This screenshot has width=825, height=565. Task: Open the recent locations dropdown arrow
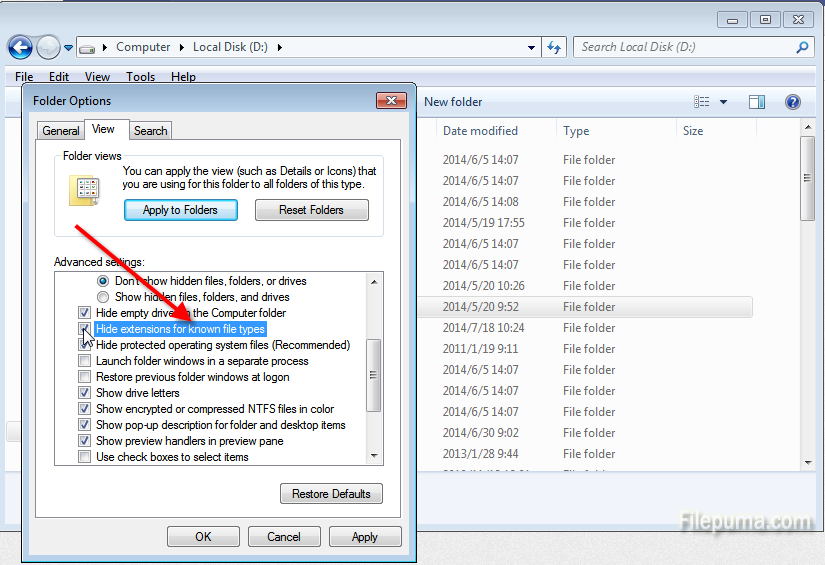click(69, 47)
